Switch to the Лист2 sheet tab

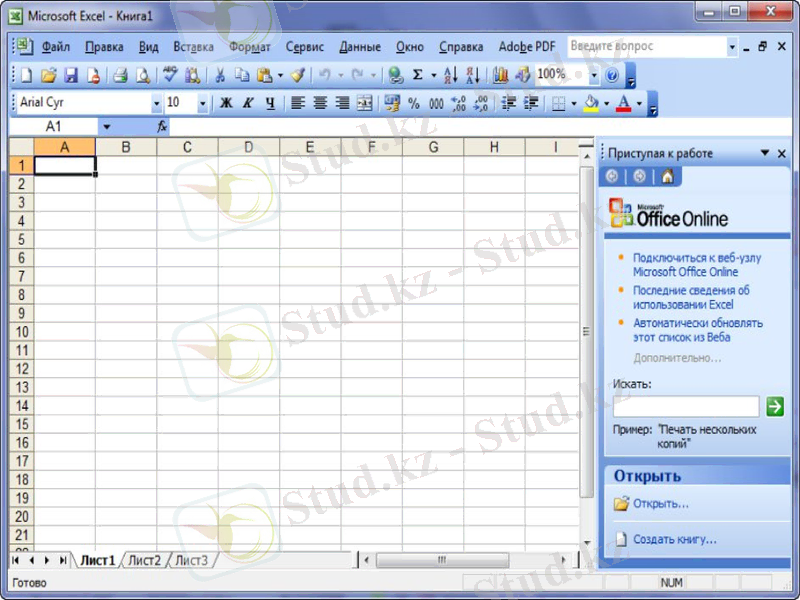(143, 560)
